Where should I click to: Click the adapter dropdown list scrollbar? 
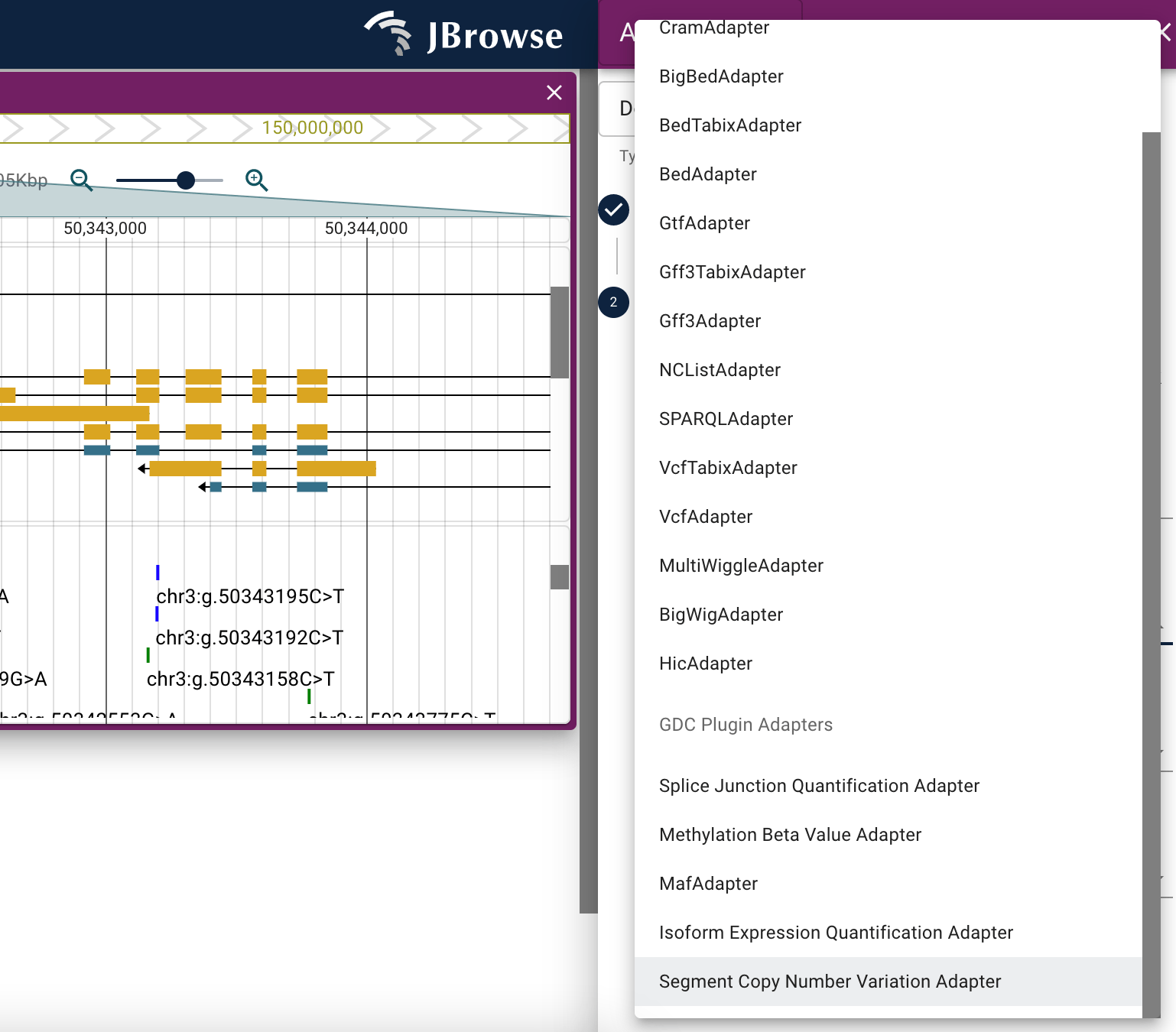(x=1152, y=575)
